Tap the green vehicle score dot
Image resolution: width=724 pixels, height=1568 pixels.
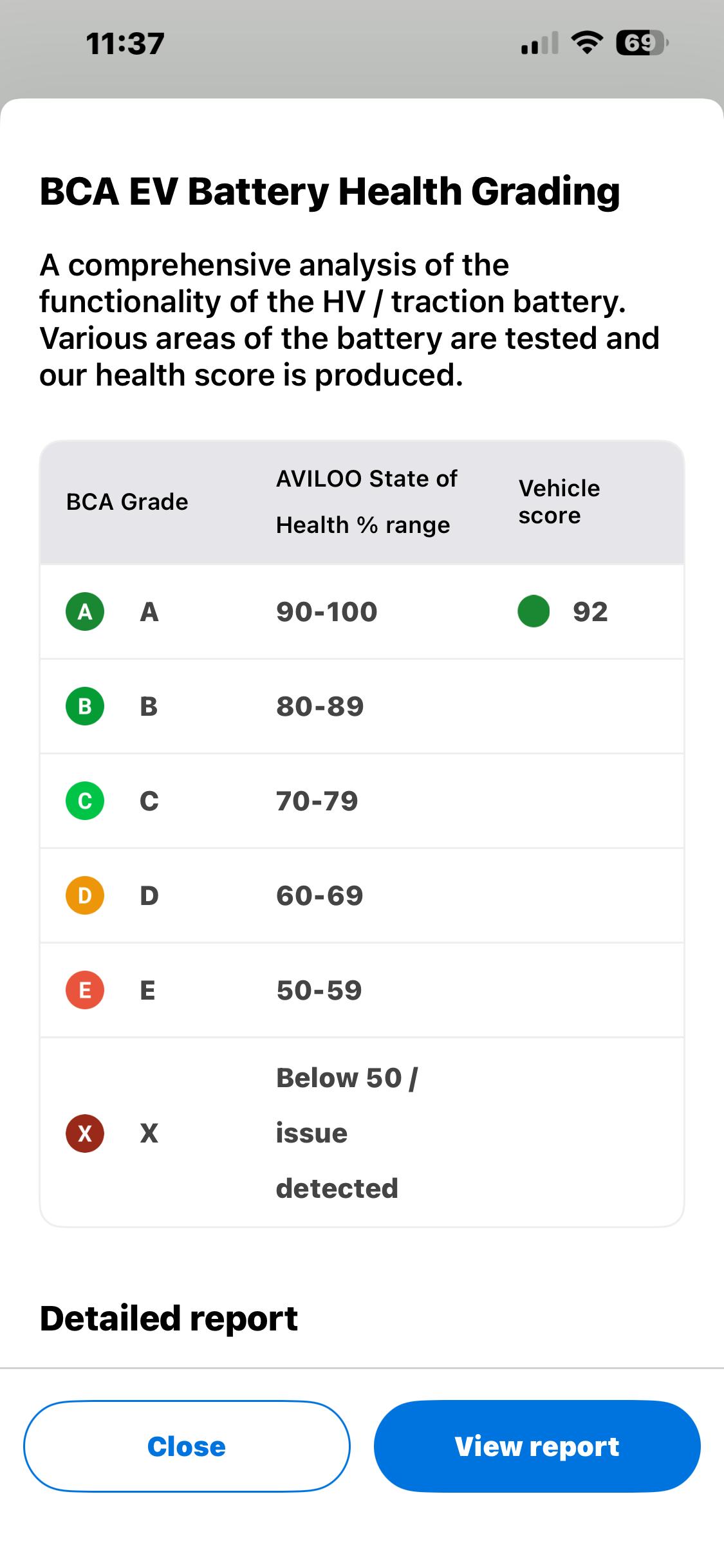(534, 611)
